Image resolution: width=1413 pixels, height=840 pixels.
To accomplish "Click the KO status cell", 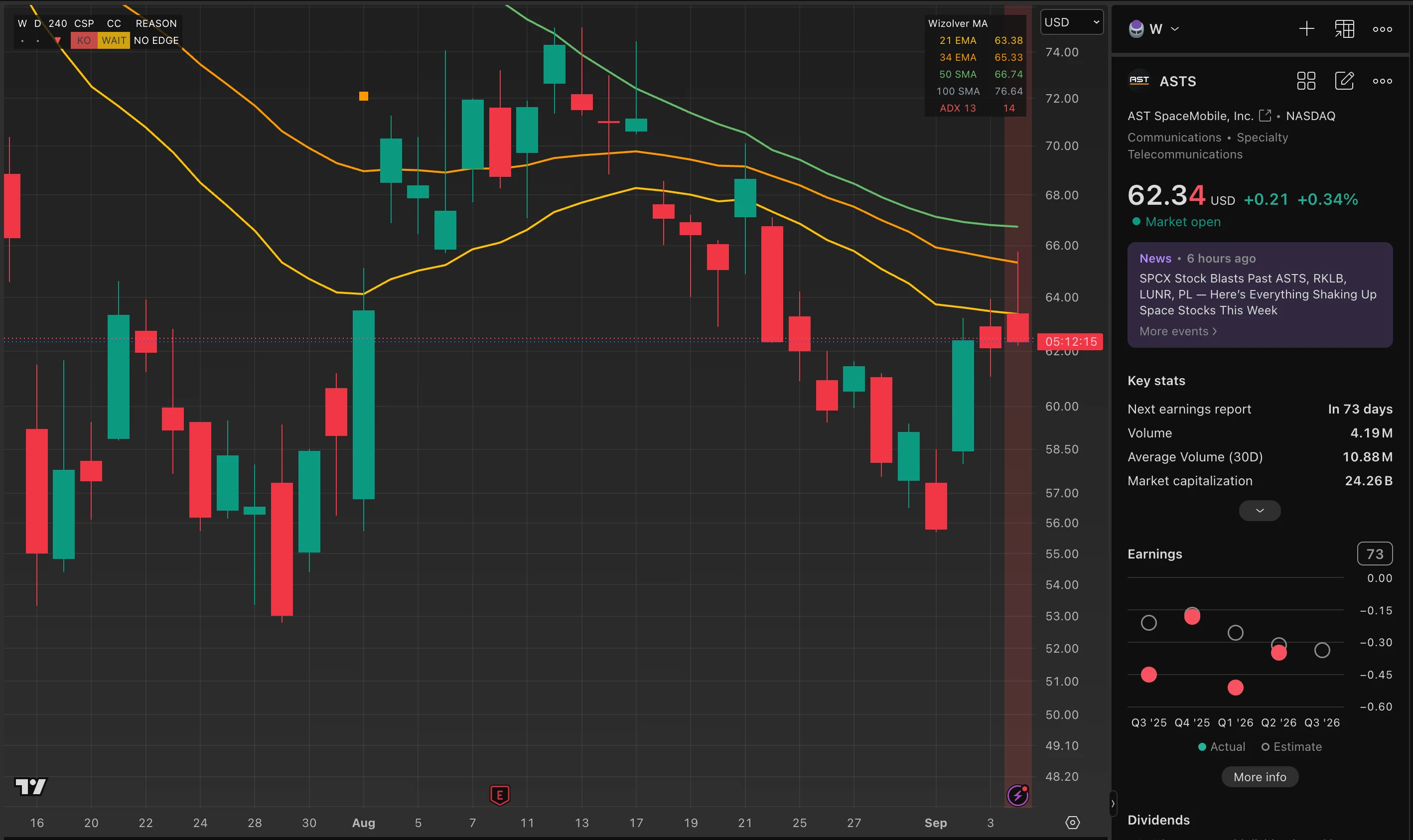I will pyautogui.click(x=84, y=40).
